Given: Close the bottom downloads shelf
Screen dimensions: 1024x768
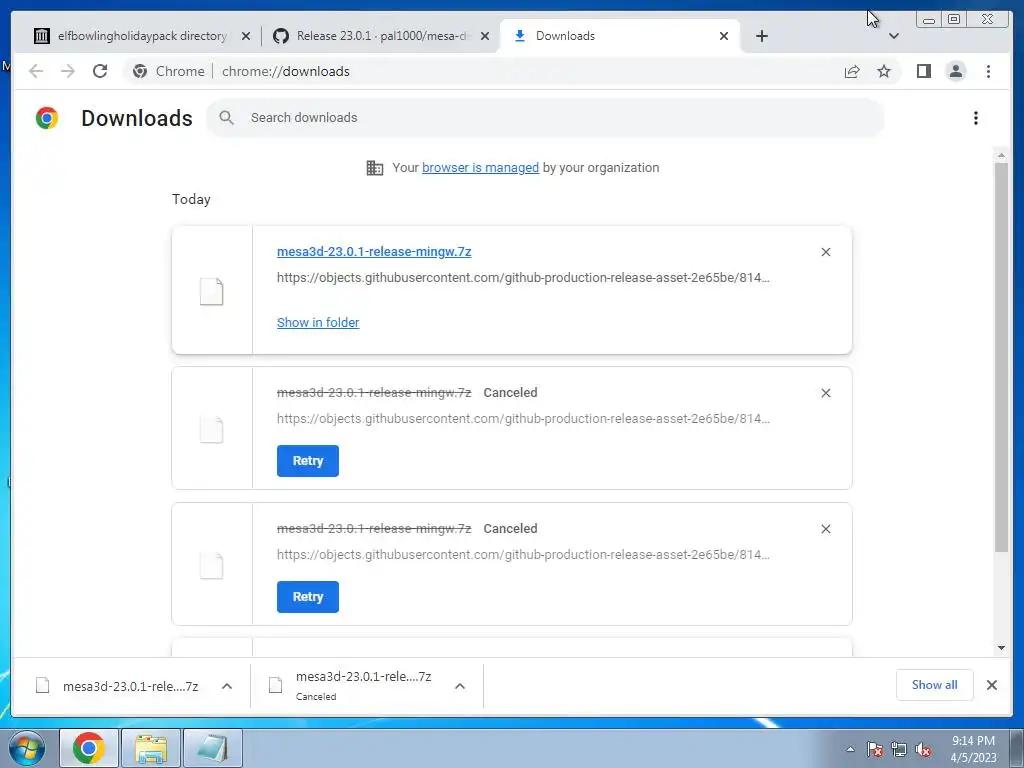Looking at the screenshot, I should pyautogui.click(x=991, y=685).
